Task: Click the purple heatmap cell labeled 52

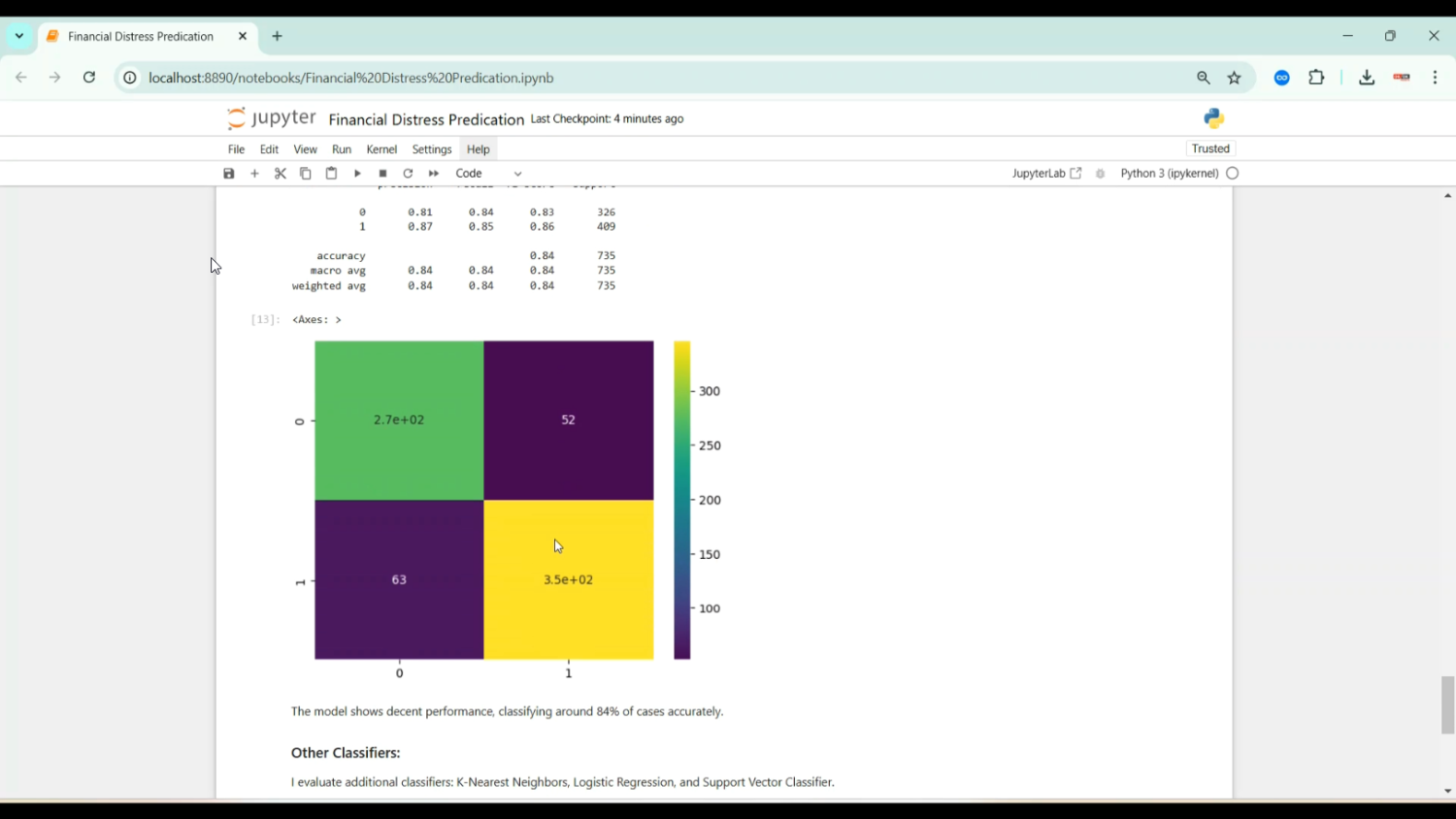Action: click(569, 420)
